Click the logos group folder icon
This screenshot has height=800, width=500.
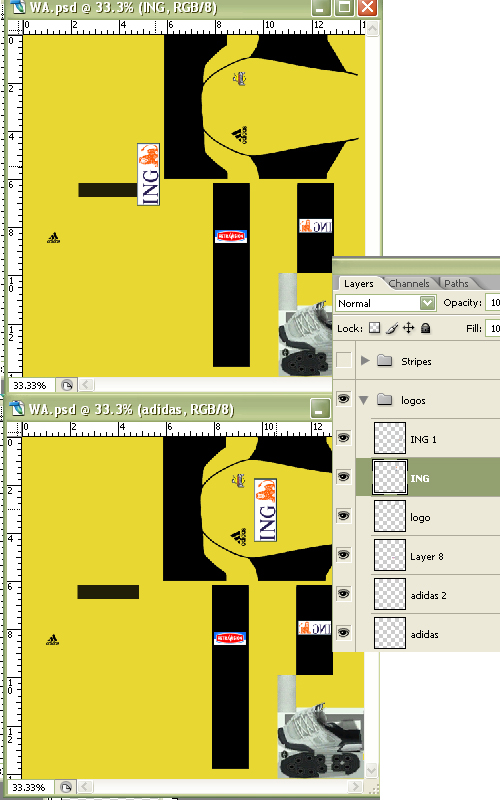click(x=385, y=399)
